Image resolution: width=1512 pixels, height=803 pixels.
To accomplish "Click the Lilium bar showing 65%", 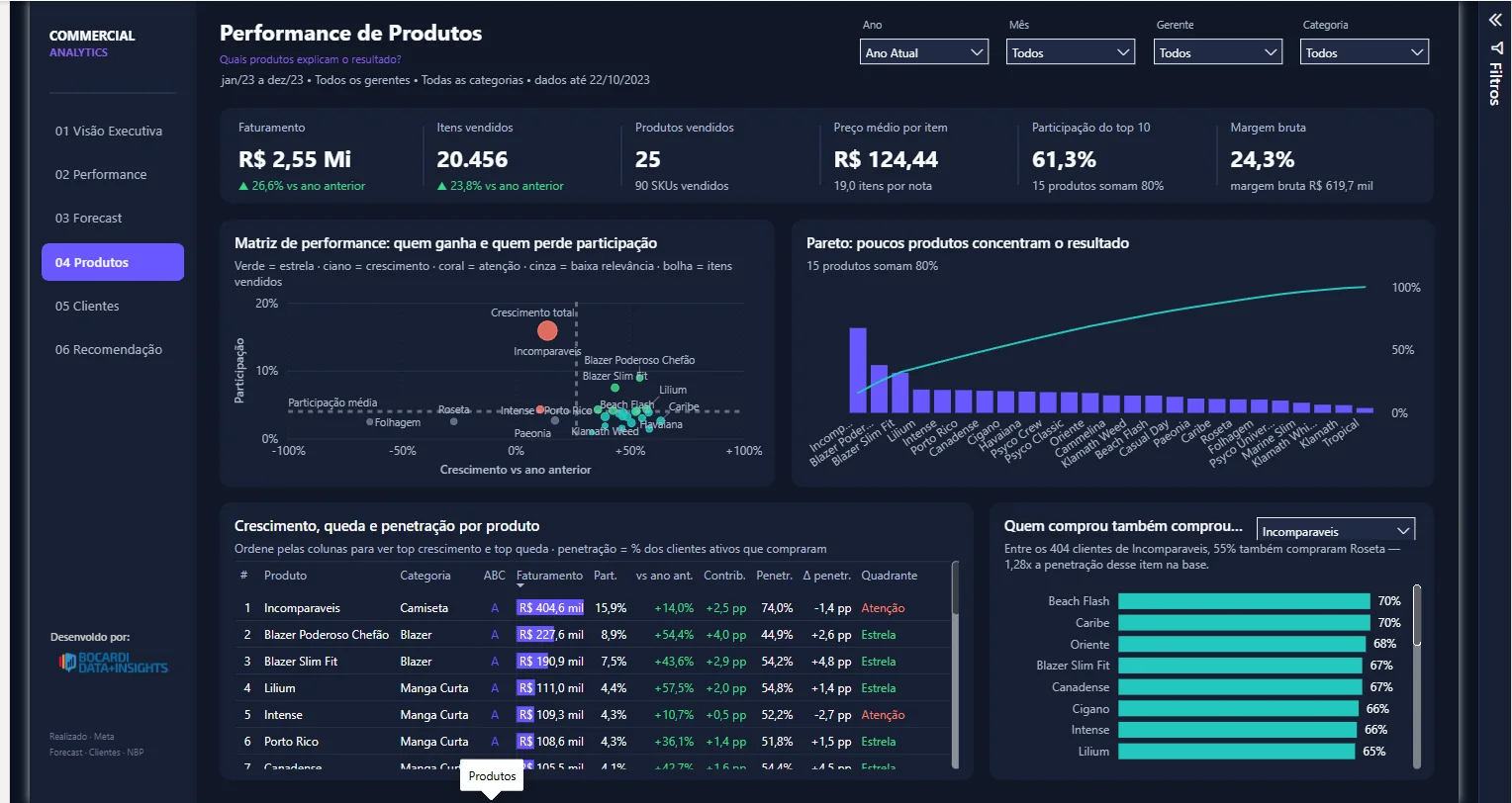I will click(1235, 751).
